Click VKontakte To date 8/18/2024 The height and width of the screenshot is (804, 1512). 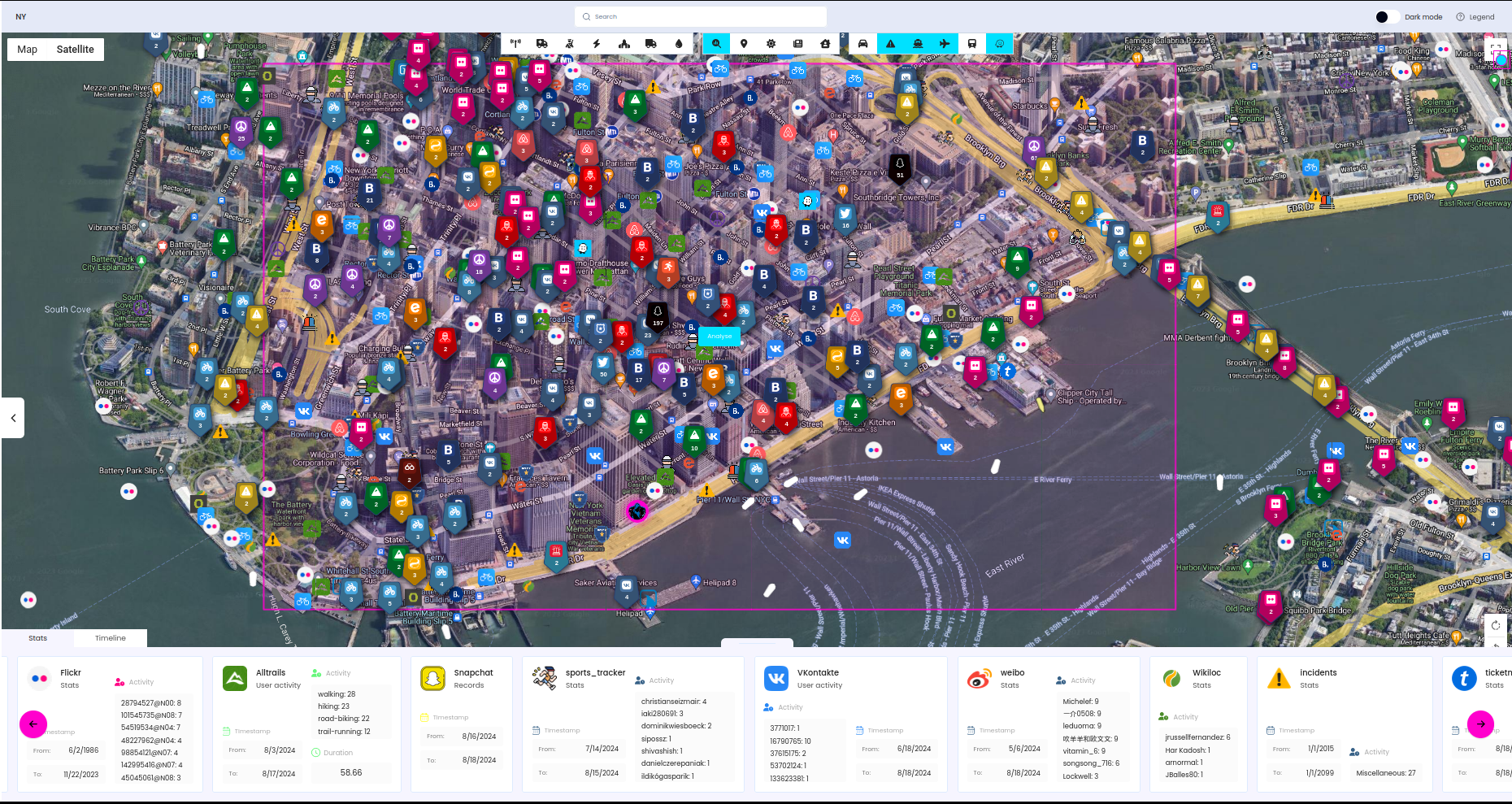[x=915, y=773]
